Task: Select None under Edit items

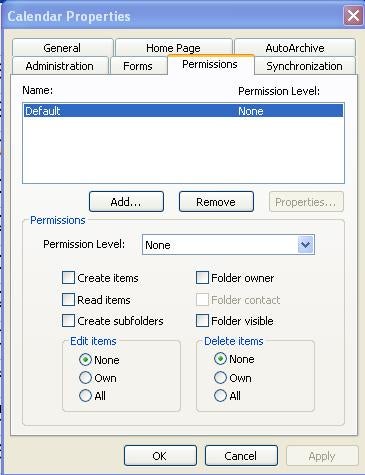Action: point(85,360)
